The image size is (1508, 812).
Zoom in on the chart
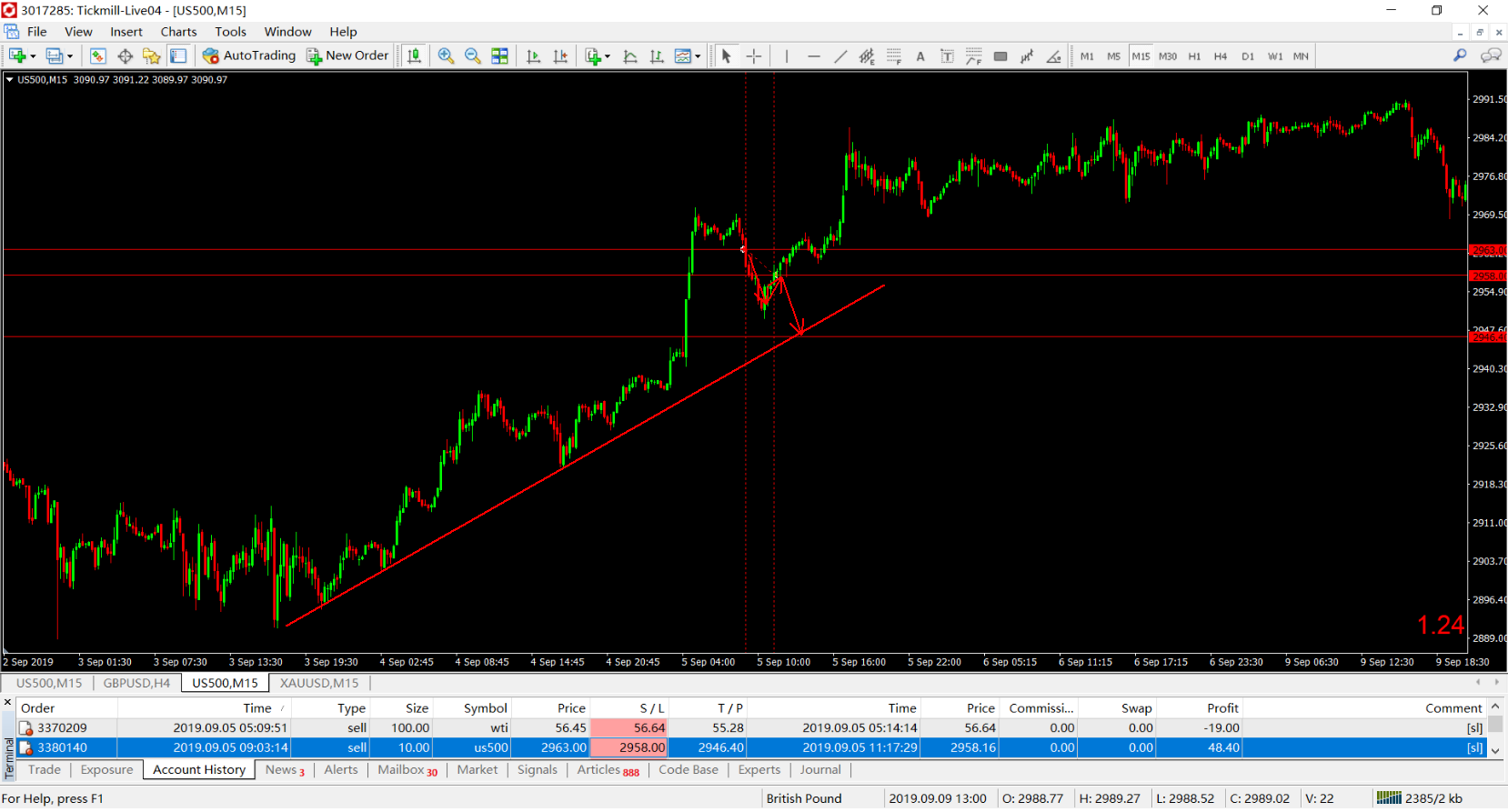(447, 55)
